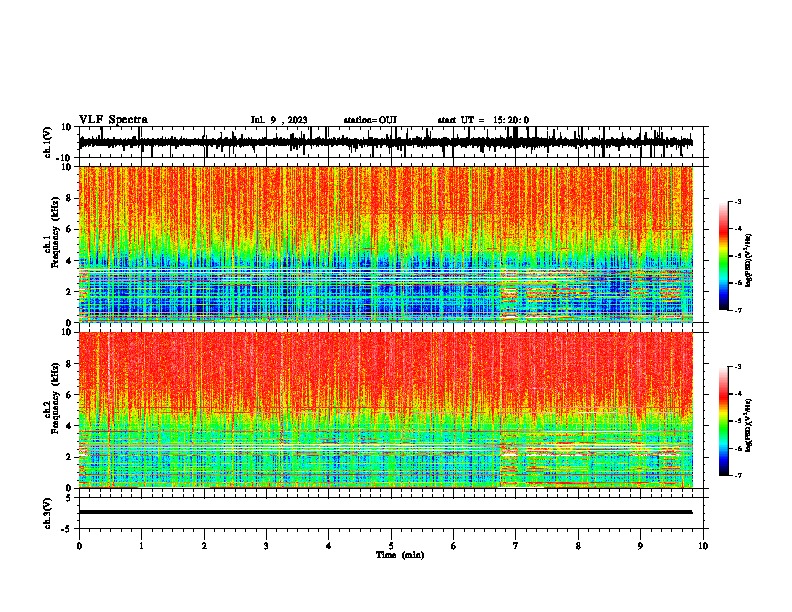
Task: Click the log(PSD) label beside ch.1 color scale
Action: point(748,260)
